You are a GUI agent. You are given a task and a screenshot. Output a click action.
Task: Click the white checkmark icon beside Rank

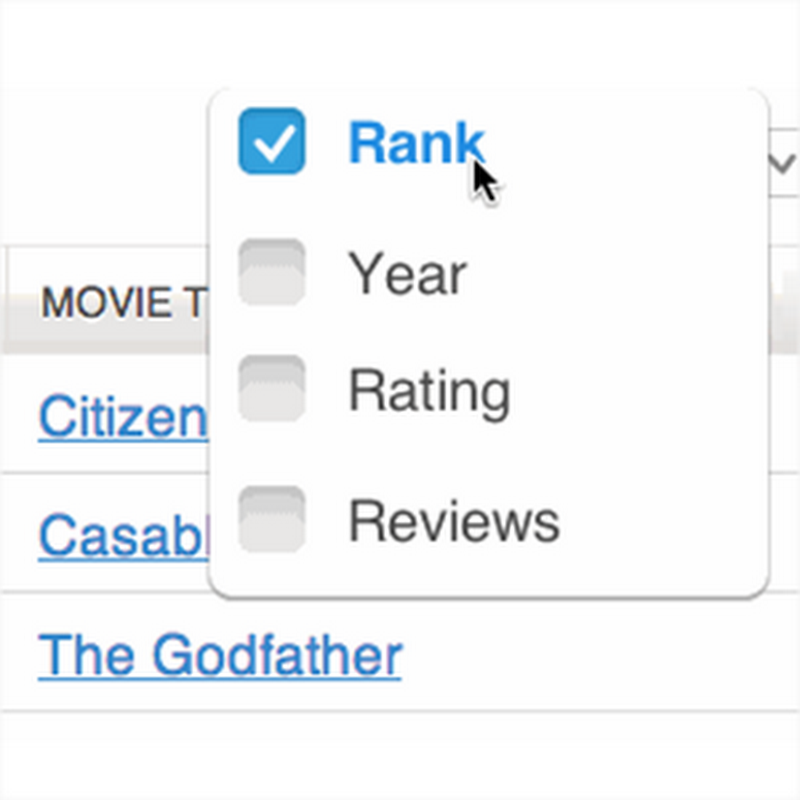(x=271, y=142)
